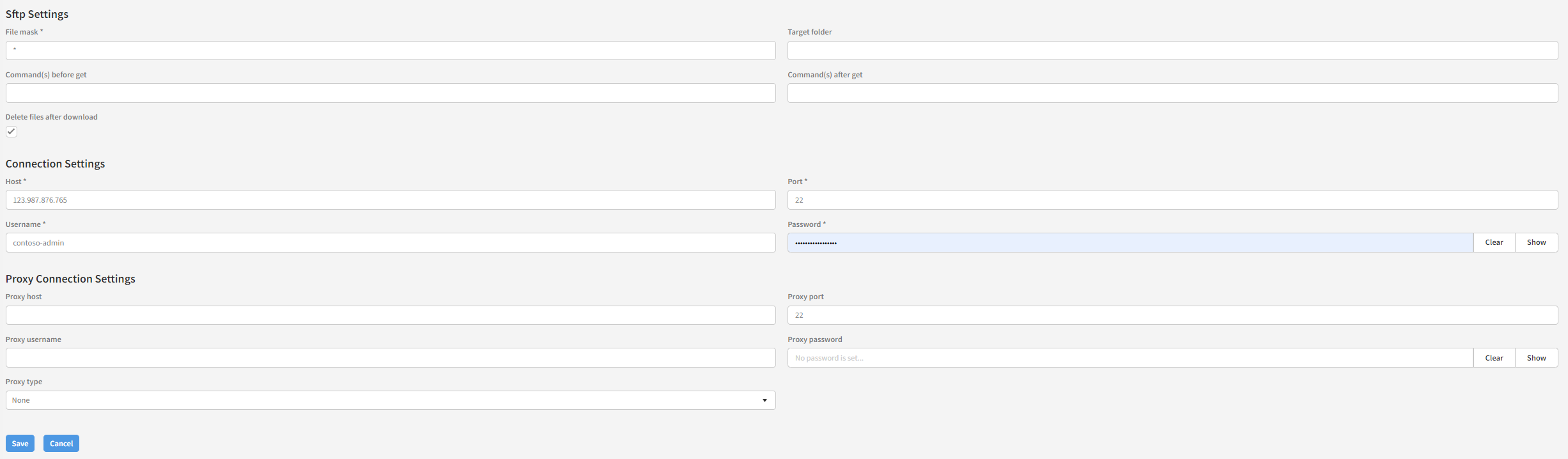Edit the connection Port field
This screenshot has height=459, width=1568.
1172,200
